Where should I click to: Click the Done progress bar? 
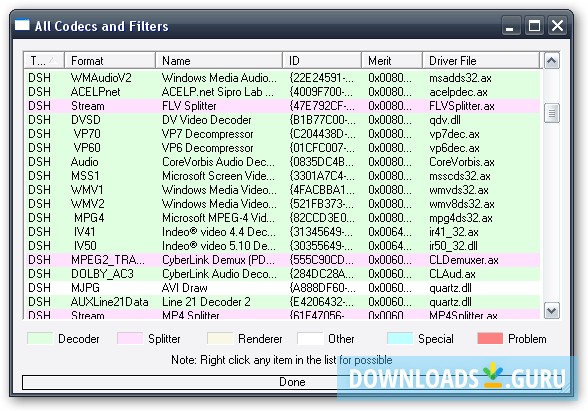292,382
